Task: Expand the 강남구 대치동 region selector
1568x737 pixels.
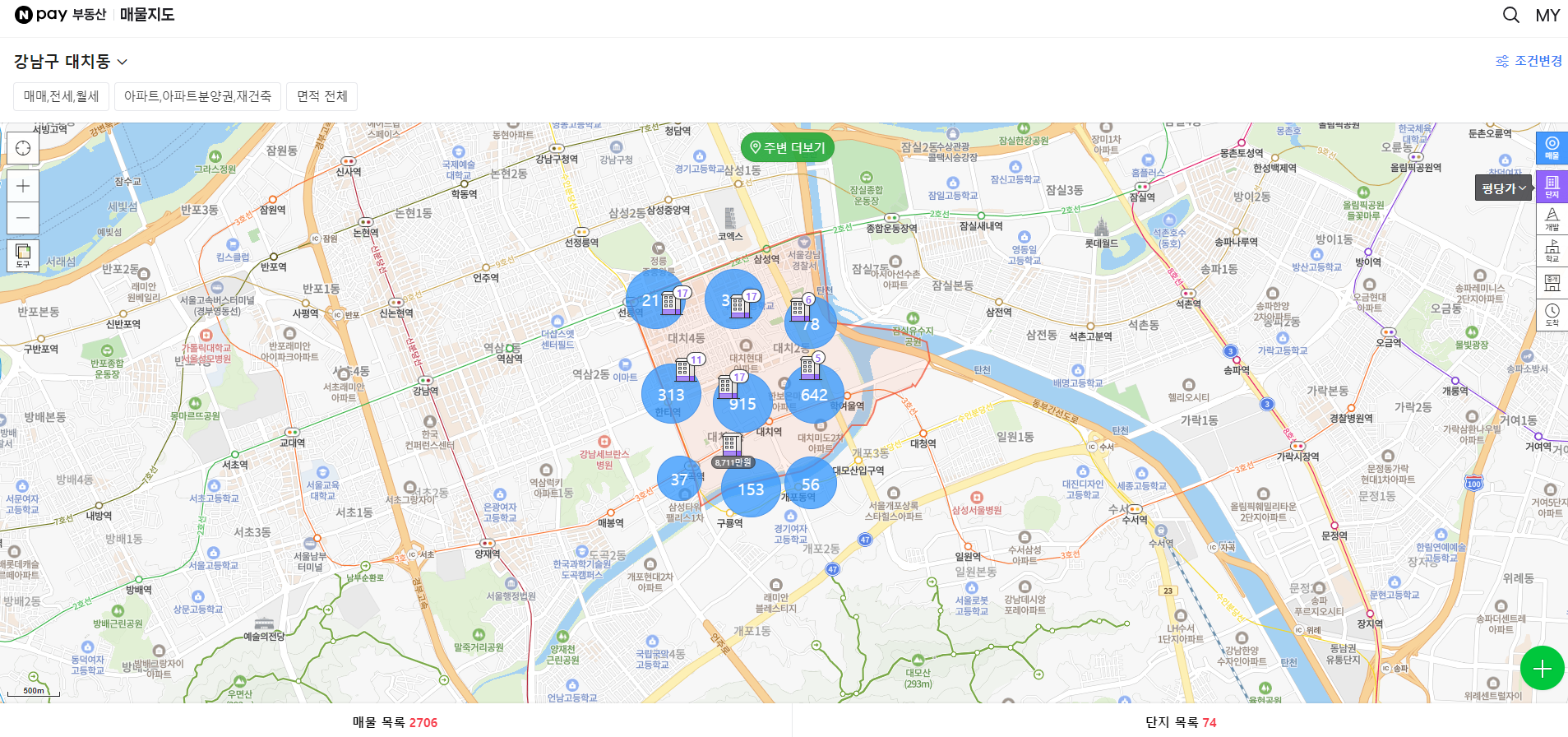Action: 71,62
